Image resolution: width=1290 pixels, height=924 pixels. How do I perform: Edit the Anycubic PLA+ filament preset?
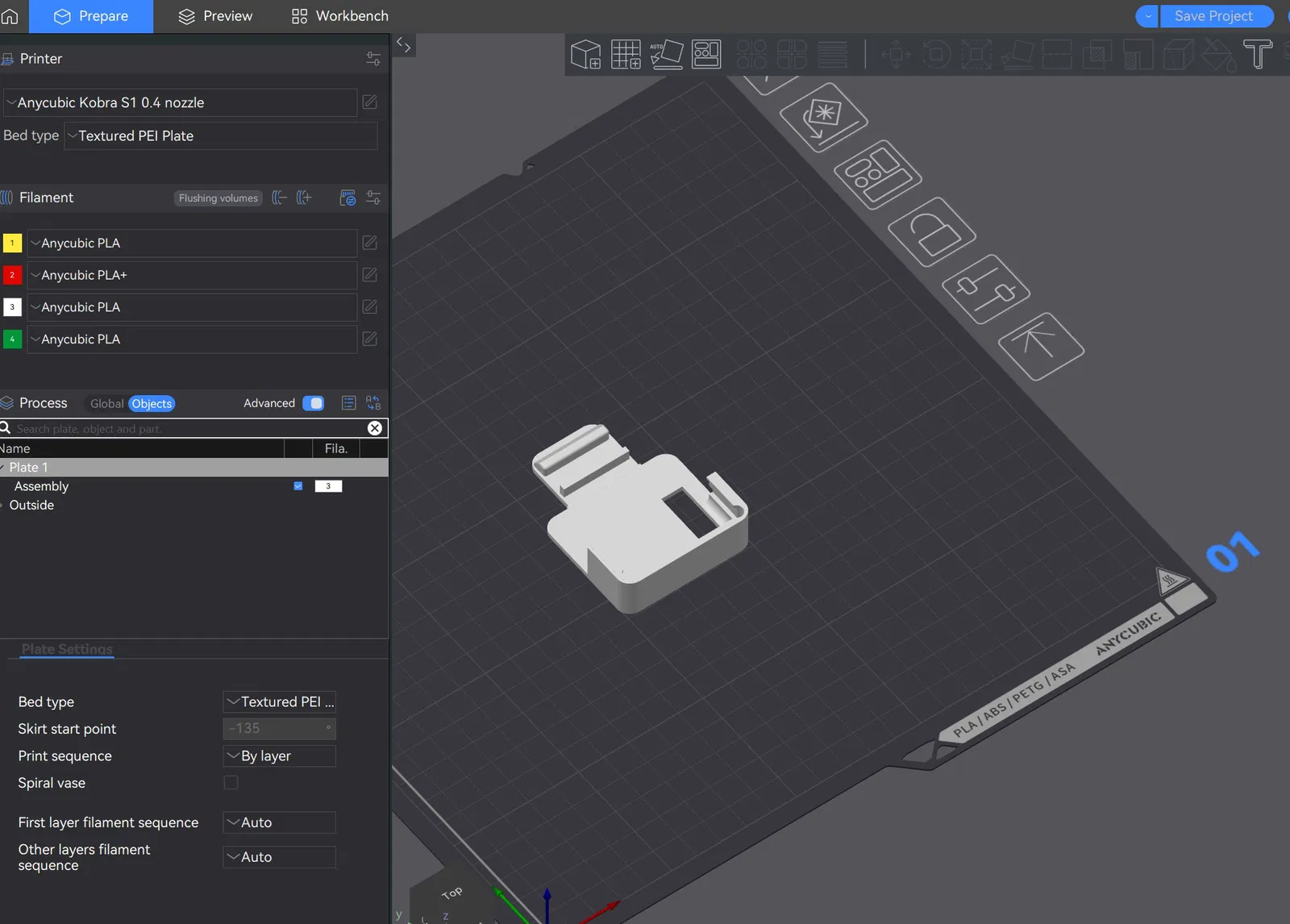(370, 275)
